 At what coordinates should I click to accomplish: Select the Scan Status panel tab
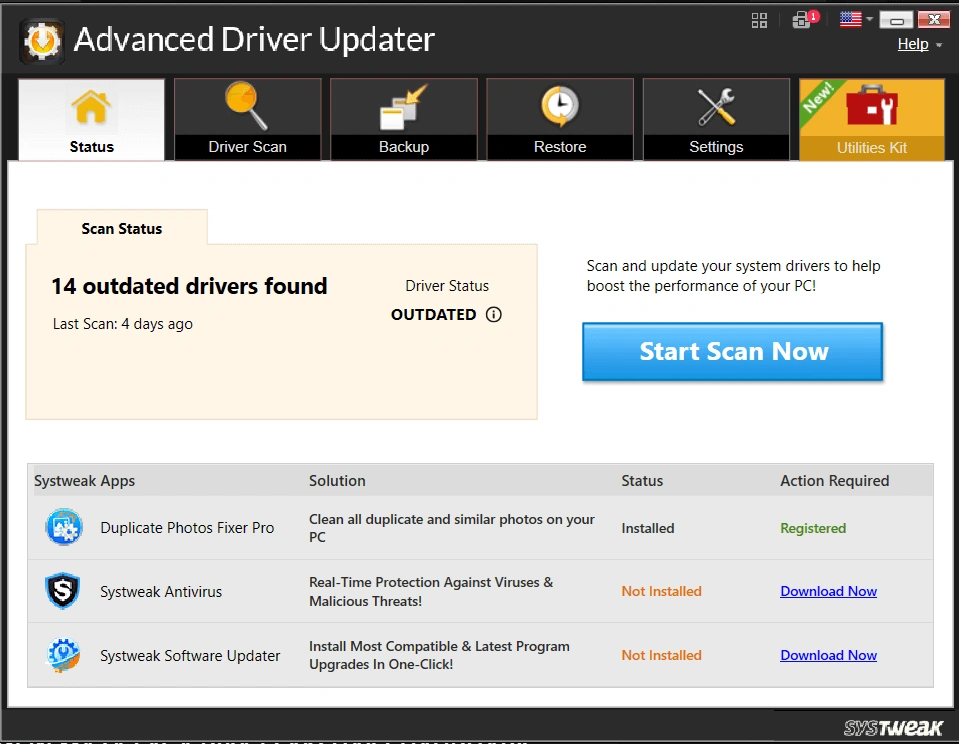click(122, 228)
